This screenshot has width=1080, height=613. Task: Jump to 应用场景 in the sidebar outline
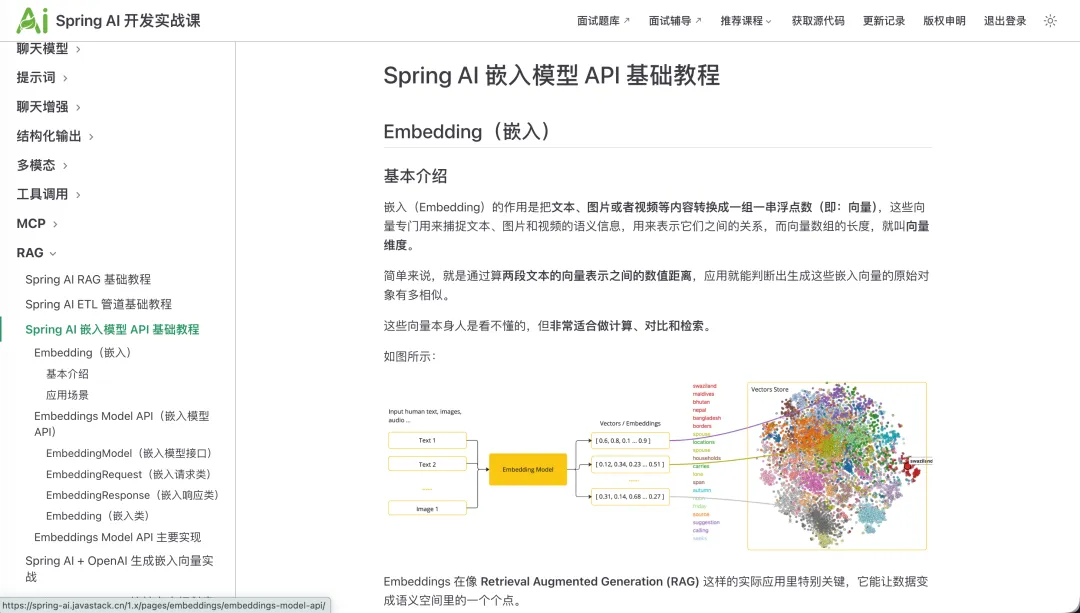(68, 395)
